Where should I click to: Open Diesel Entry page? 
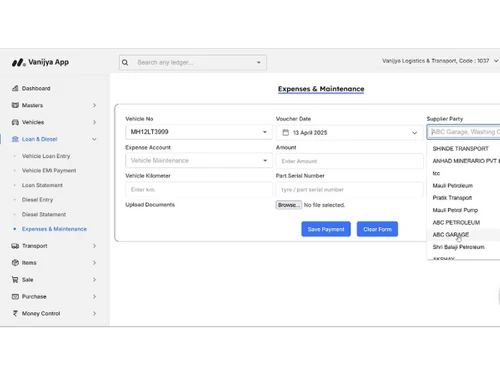[37, 200]
